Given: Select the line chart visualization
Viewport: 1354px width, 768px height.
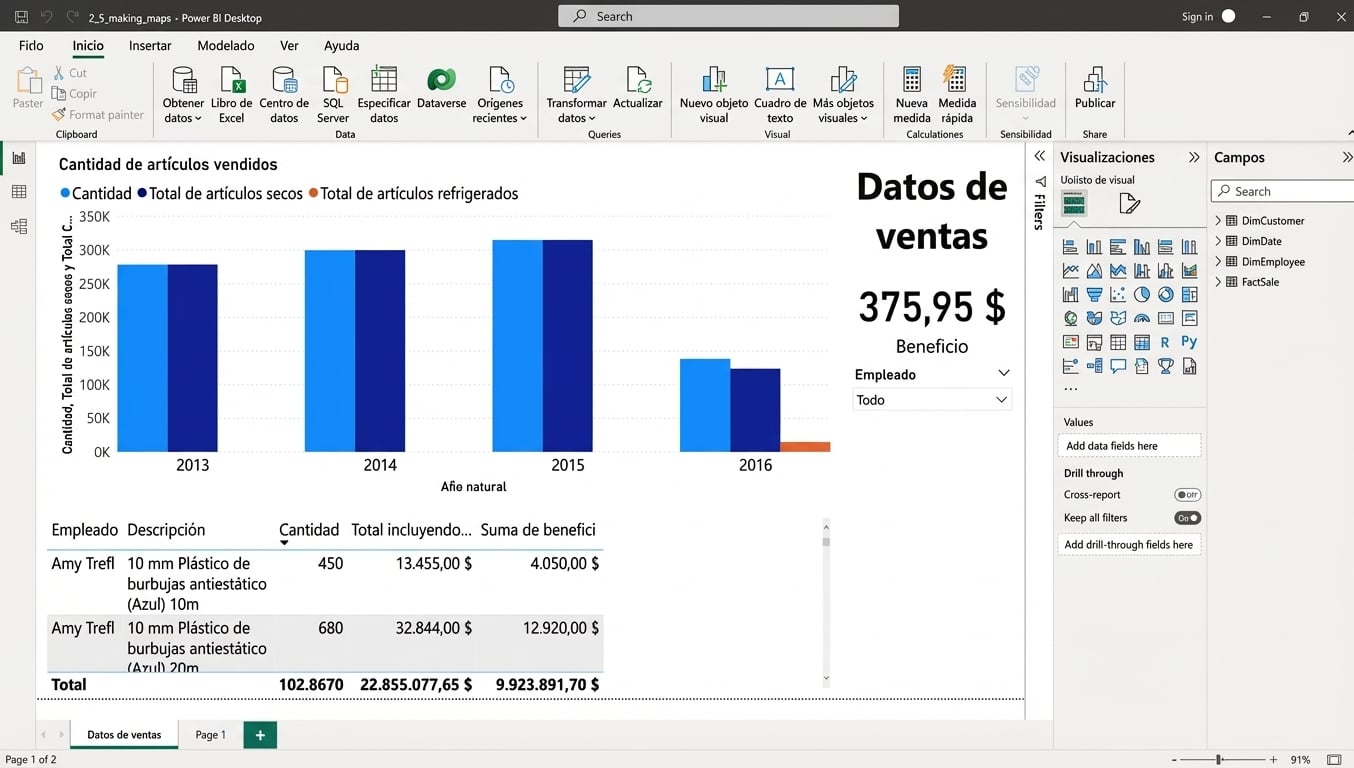Looking at the screenshot, I should tap(1070, 270).
